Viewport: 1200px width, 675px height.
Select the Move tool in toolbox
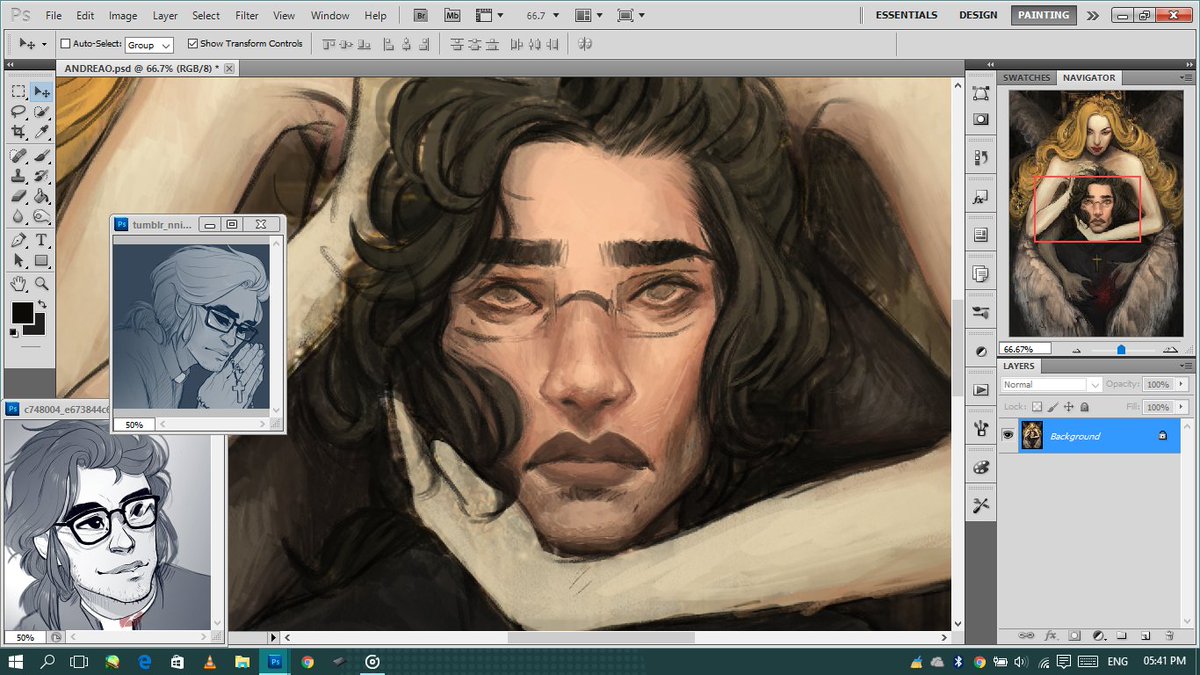click(x=42, y=92)
